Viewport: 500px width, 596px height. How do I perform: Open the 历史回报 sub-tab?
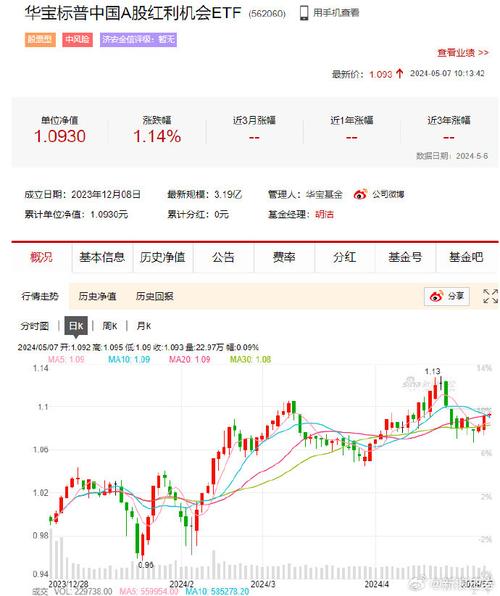pyautogui.click(x=155, y=296)
